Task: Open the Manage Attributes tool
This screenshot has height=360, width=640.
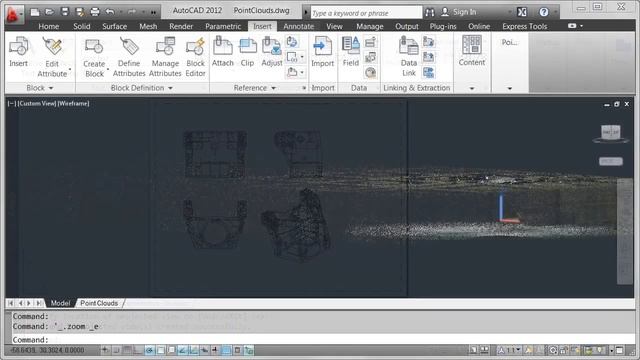Action: coord(165,57)
